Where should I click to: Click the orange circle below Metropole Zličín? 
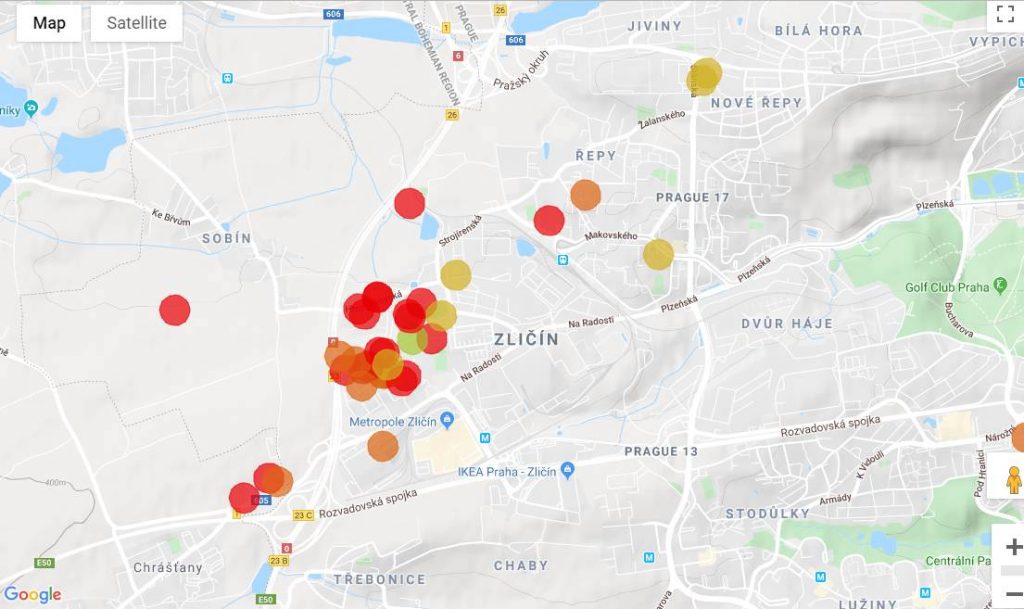[382, 446]
